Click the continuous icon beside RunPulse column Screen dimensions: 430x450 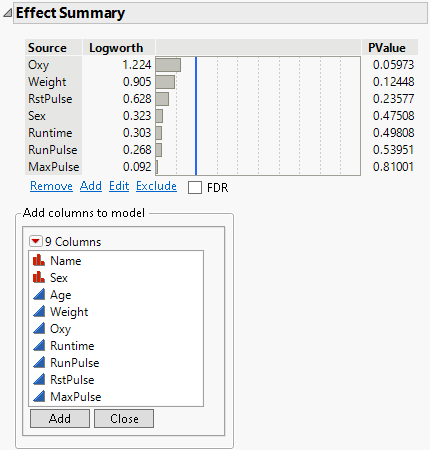[39, 362]
